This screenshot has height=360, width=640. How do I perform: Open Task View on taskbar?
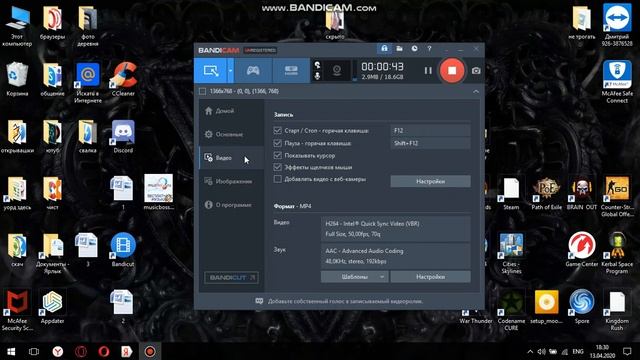click(x=34, y=351)
